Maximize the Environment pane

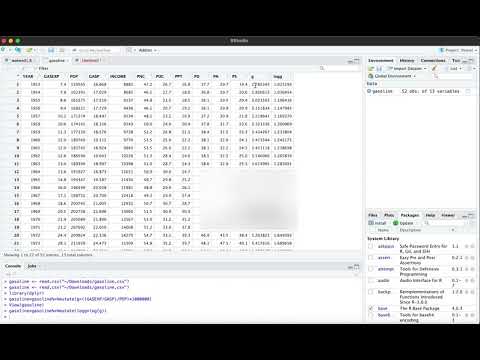click(472, 61)
